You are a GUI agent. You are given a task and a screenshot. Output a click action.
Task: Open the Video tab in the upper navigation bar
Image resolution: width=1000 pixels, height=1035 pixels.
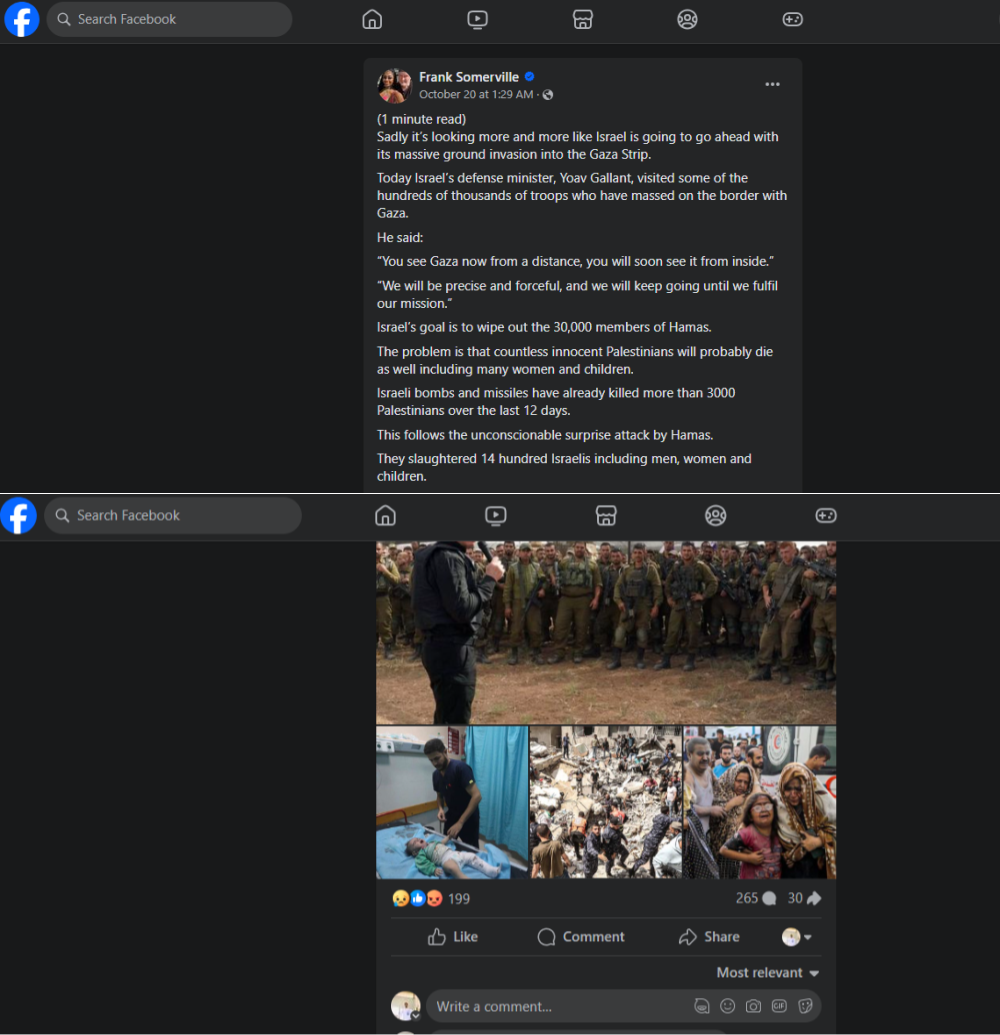(477, 20)
